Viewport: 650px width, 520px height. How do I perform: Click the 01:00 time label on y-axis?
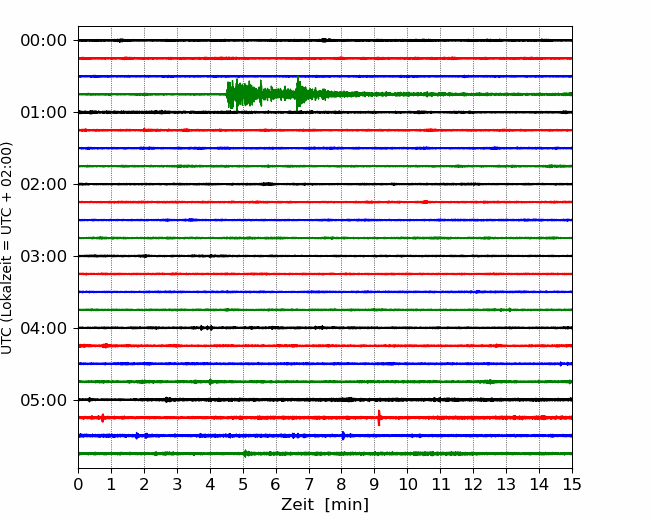[x=44, y=112]
